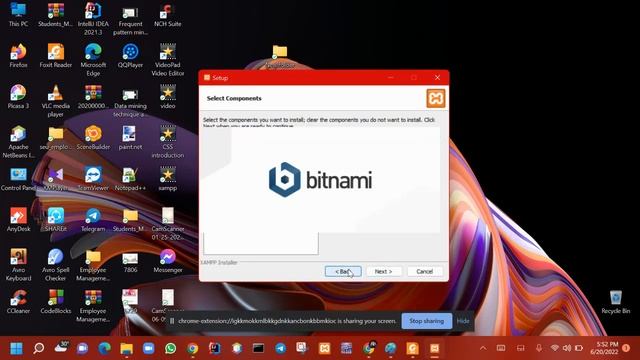Select CSS introduction video file
Image resolution: width=640 pixels, height=360 pixels.
click(167, 142)
